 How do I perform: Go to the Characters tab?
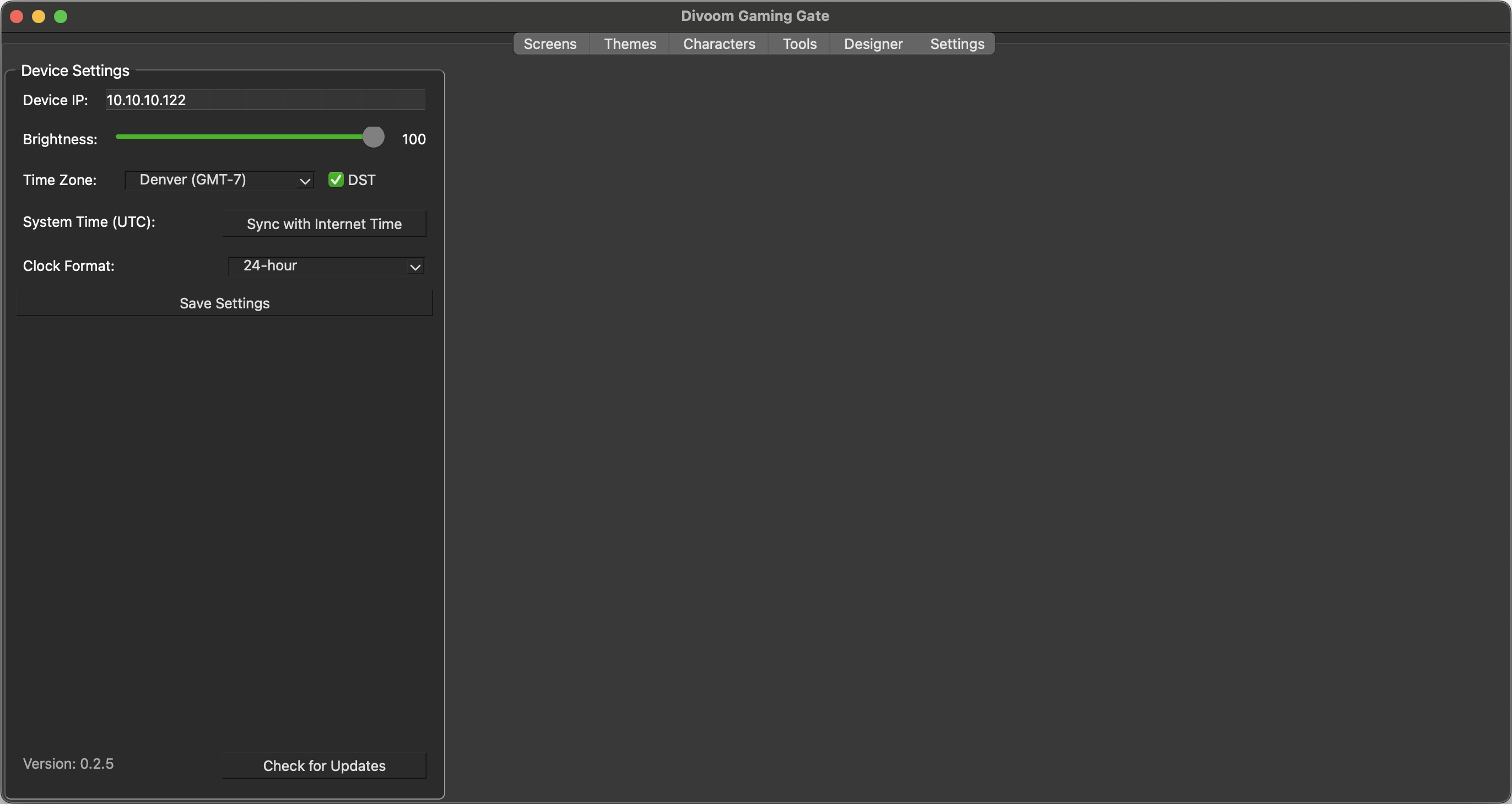[719, 44]
